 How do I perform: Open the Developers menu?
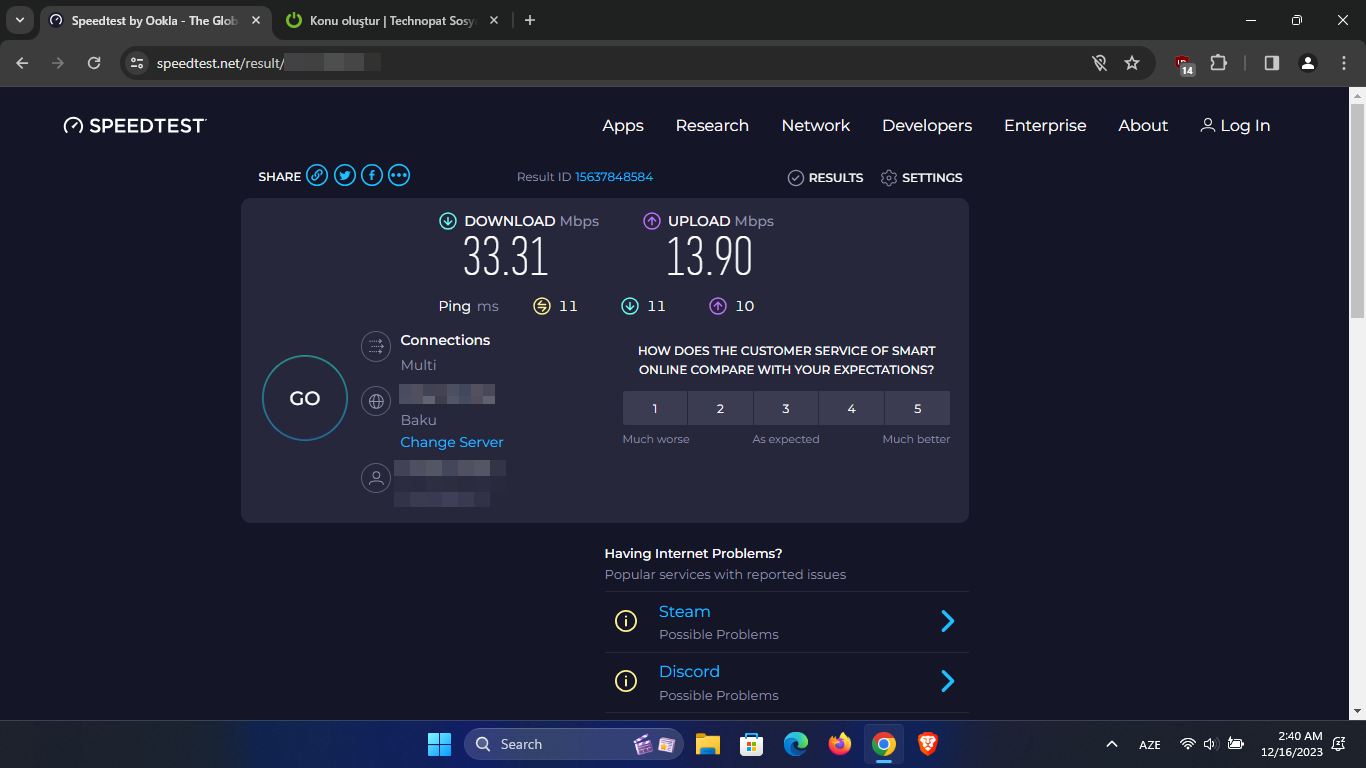(927, 125)
